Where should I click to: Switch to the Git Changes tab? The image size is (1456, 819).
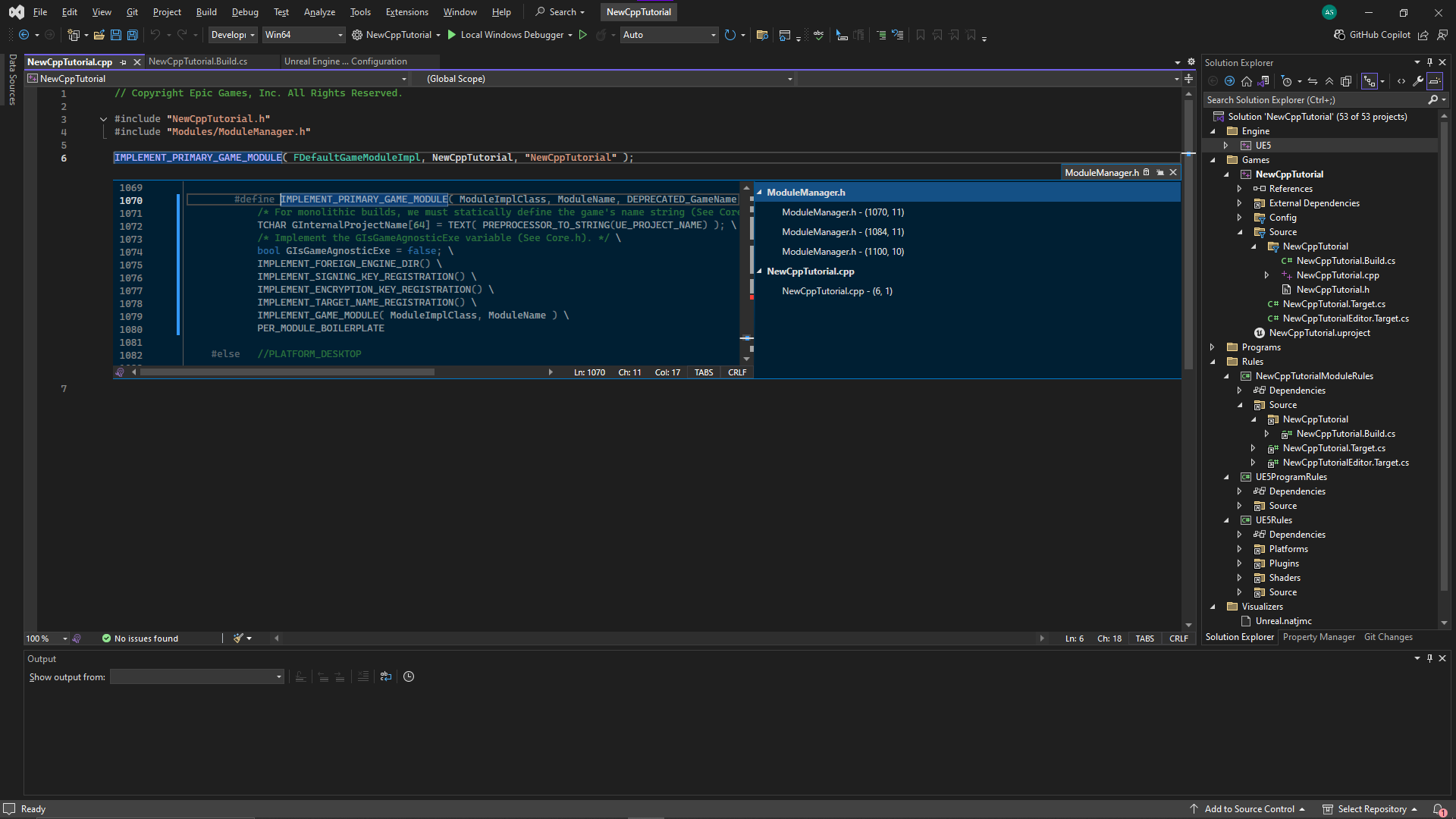coord(1389,637)
